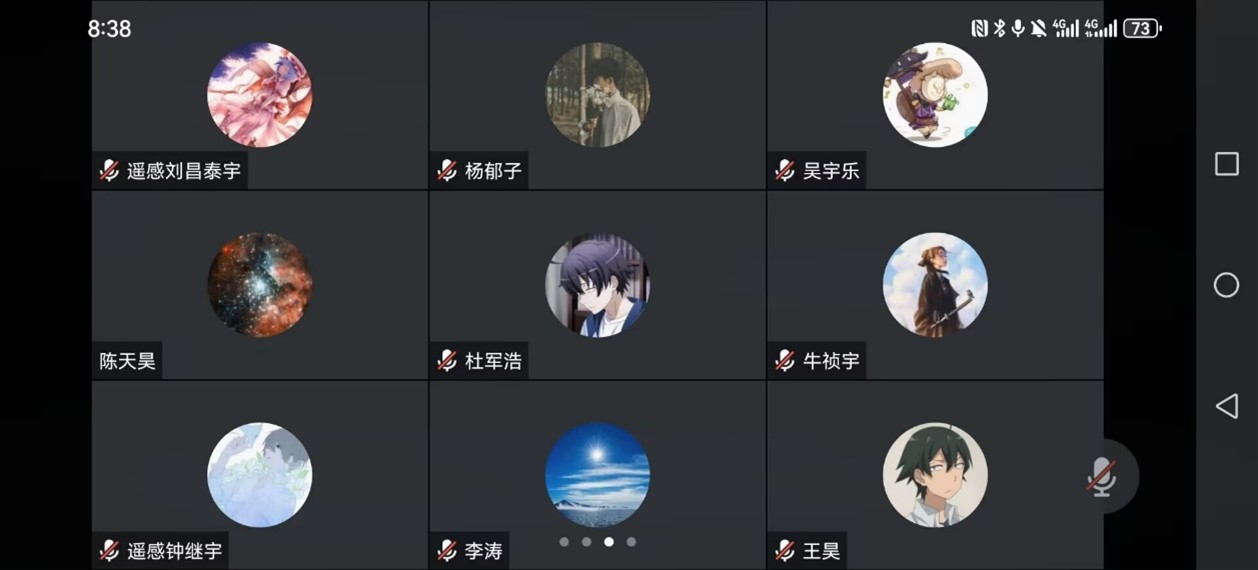Tap muted mic icon beside 王昊
Image resolution: width=1258 pixels, height=570 pixels.
[x=785, y=551]
